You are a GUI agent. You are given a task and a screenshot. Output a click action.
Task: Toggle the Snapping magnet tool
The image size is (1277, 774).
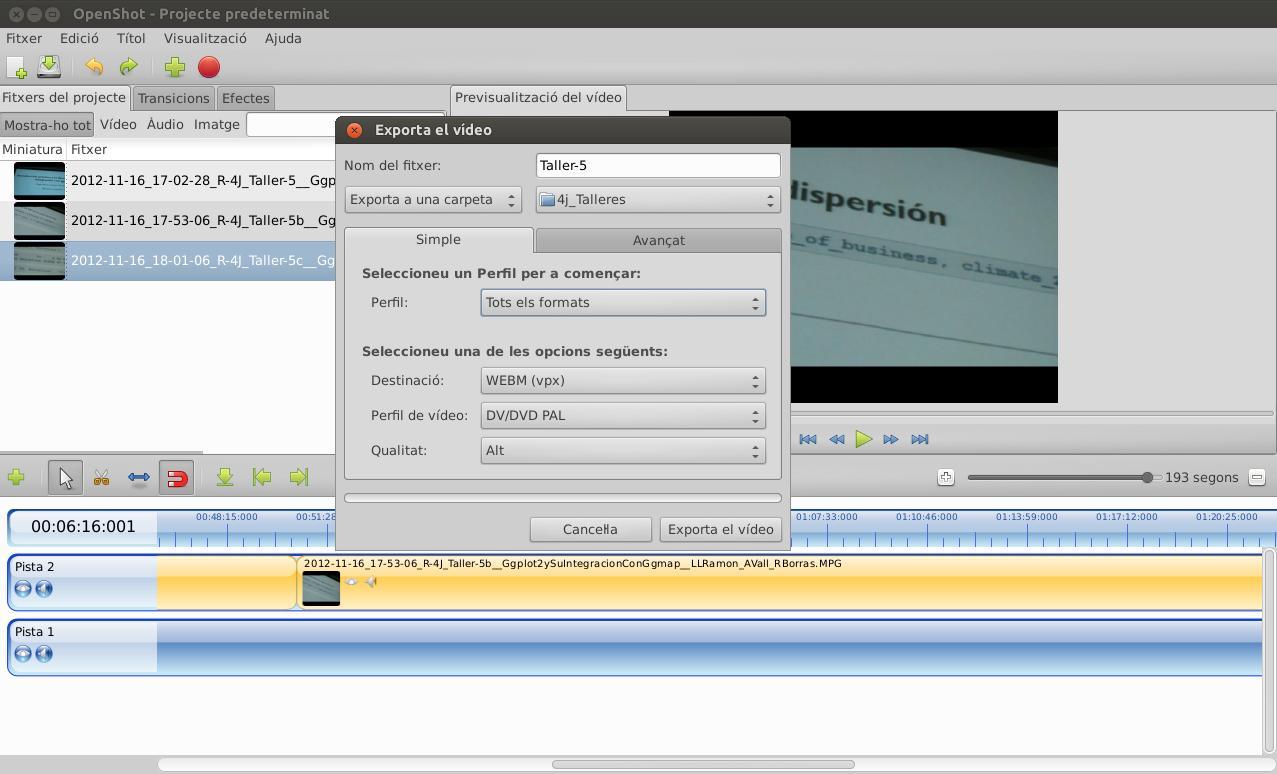pos(177,478)
